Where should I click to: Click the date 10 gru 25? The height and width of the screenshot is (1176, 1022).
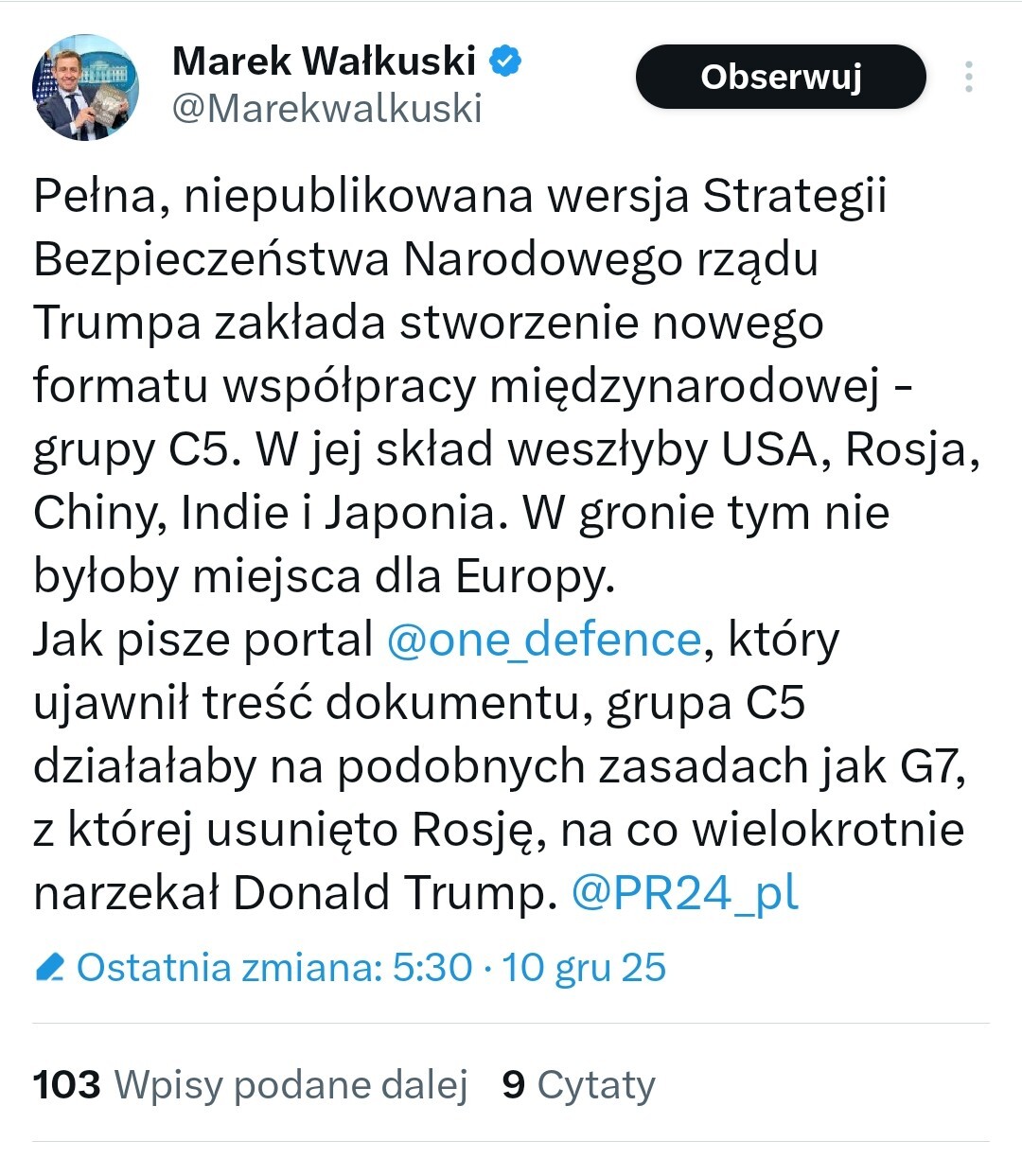[584, 968]
